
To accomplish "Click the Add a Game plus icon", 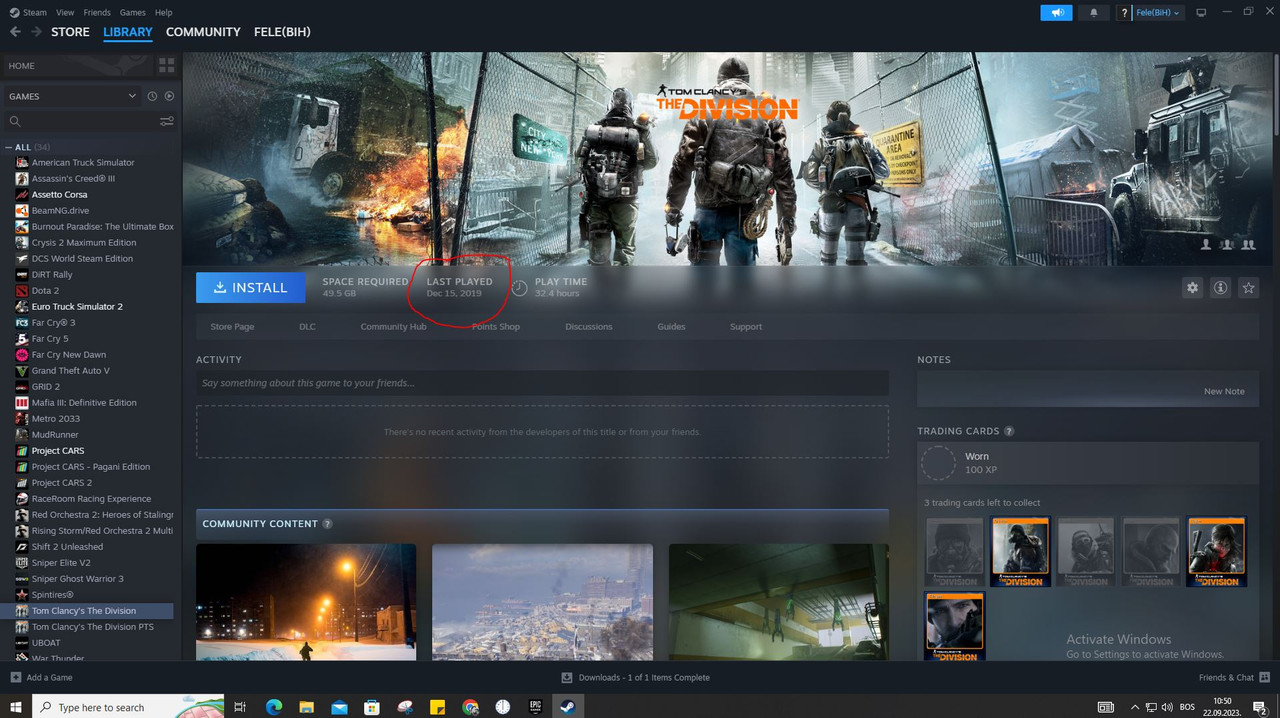I will pyautogui.click(x=15, y=677).
